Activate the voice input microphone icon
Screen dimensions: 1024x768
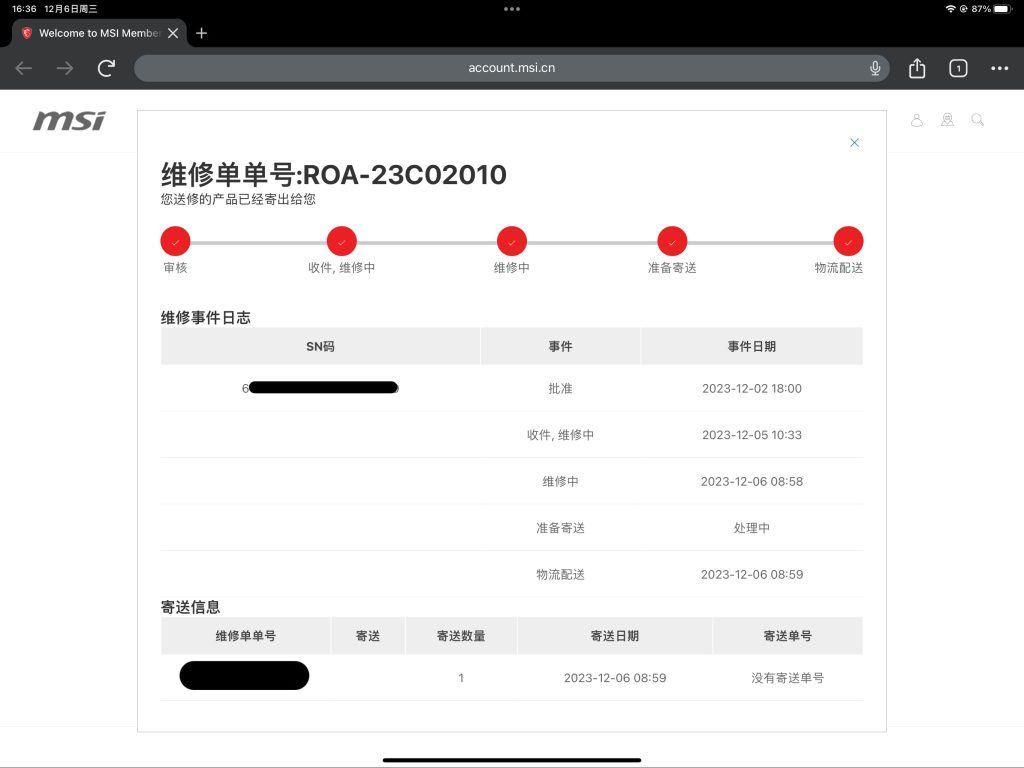[874, 68]
